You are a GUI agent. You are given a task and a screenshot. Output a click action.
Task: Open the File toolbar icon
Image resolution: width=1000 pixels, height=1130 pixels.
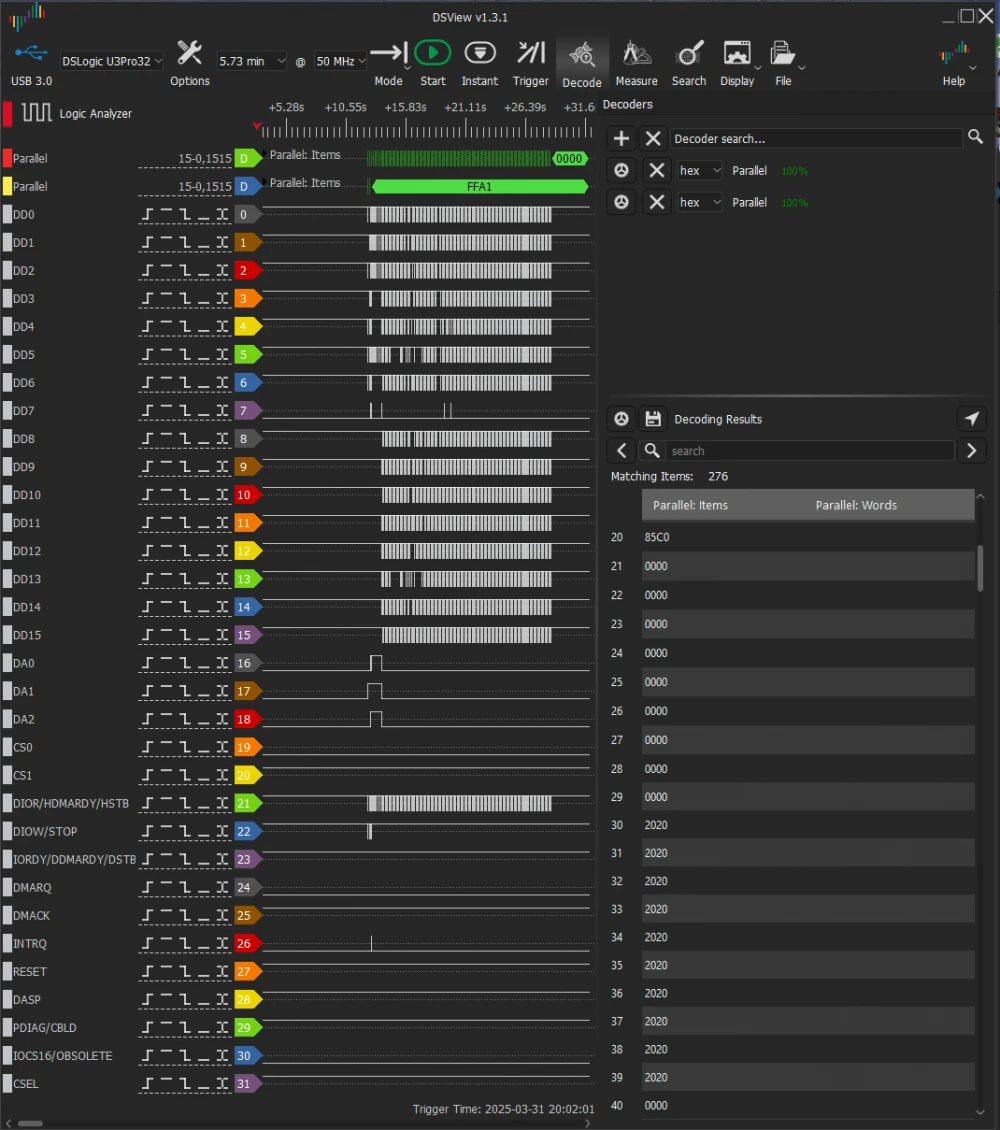click(781, 52)
